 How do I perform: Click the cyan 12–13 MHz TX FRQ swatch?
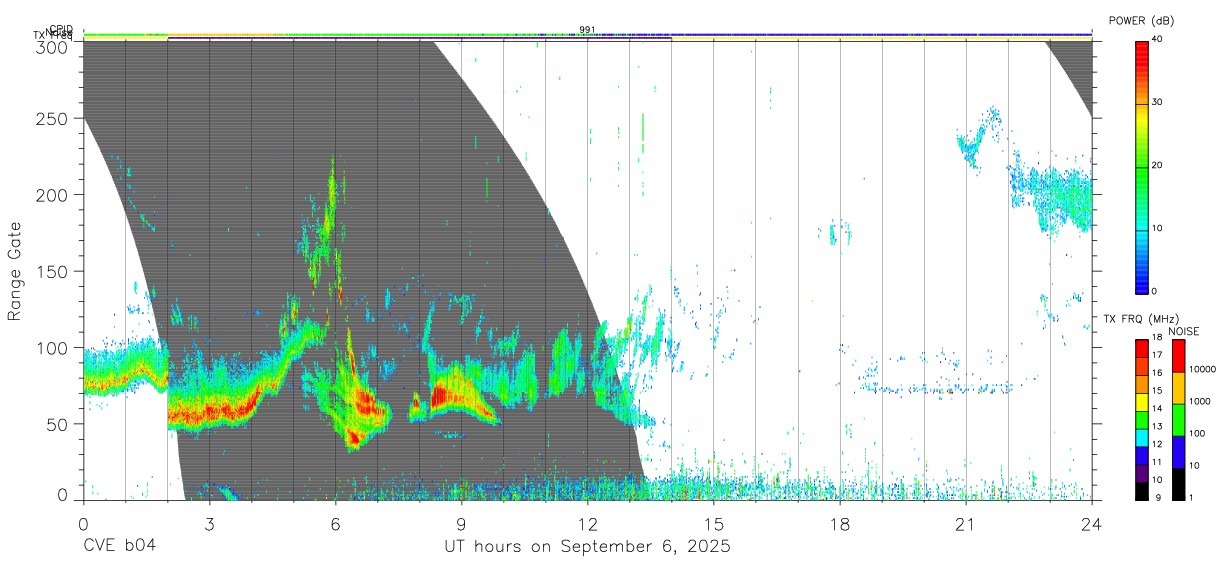coord(1141,438)
